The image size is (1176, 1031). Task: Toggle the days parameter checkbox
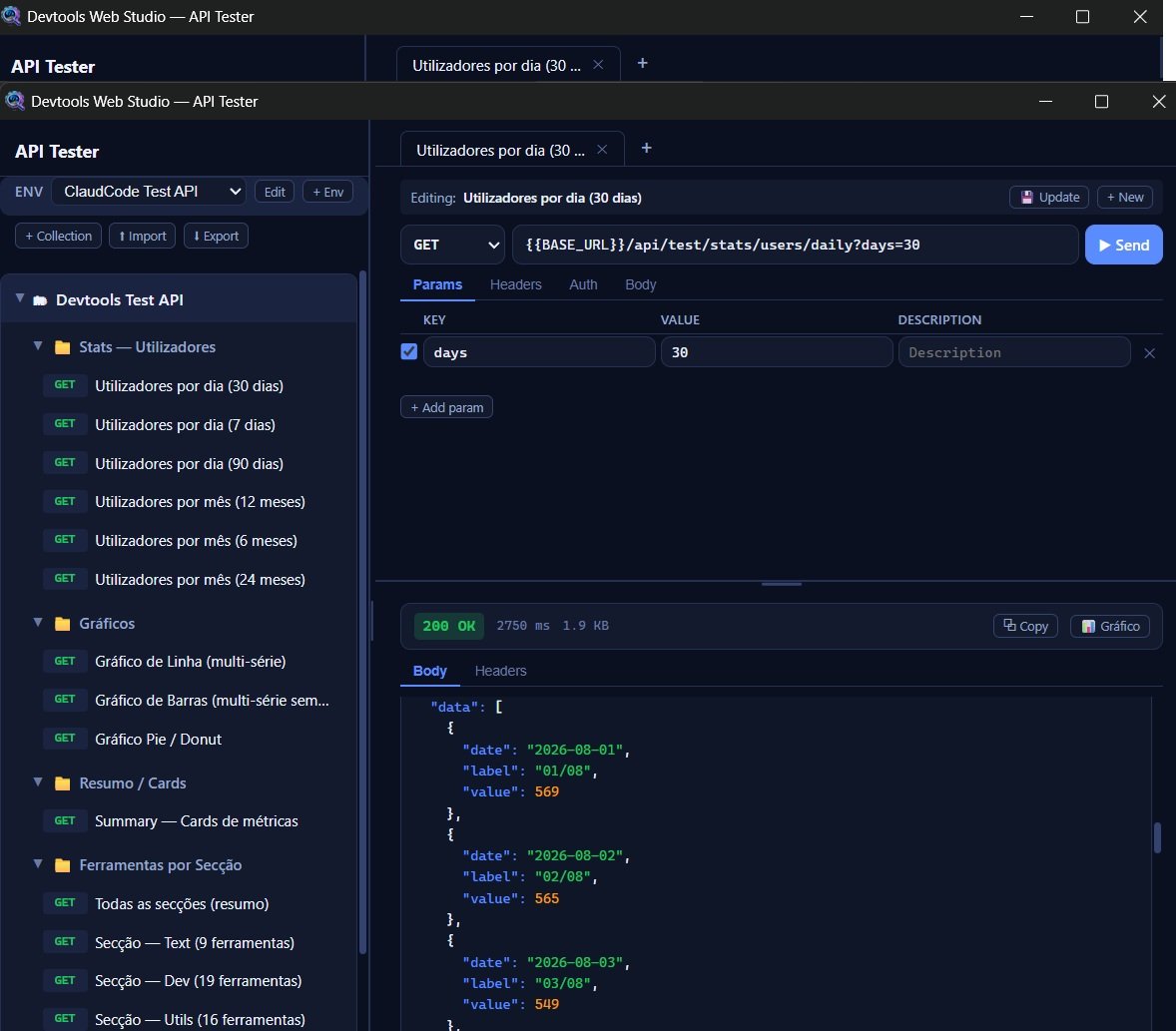tap(408, 351)
